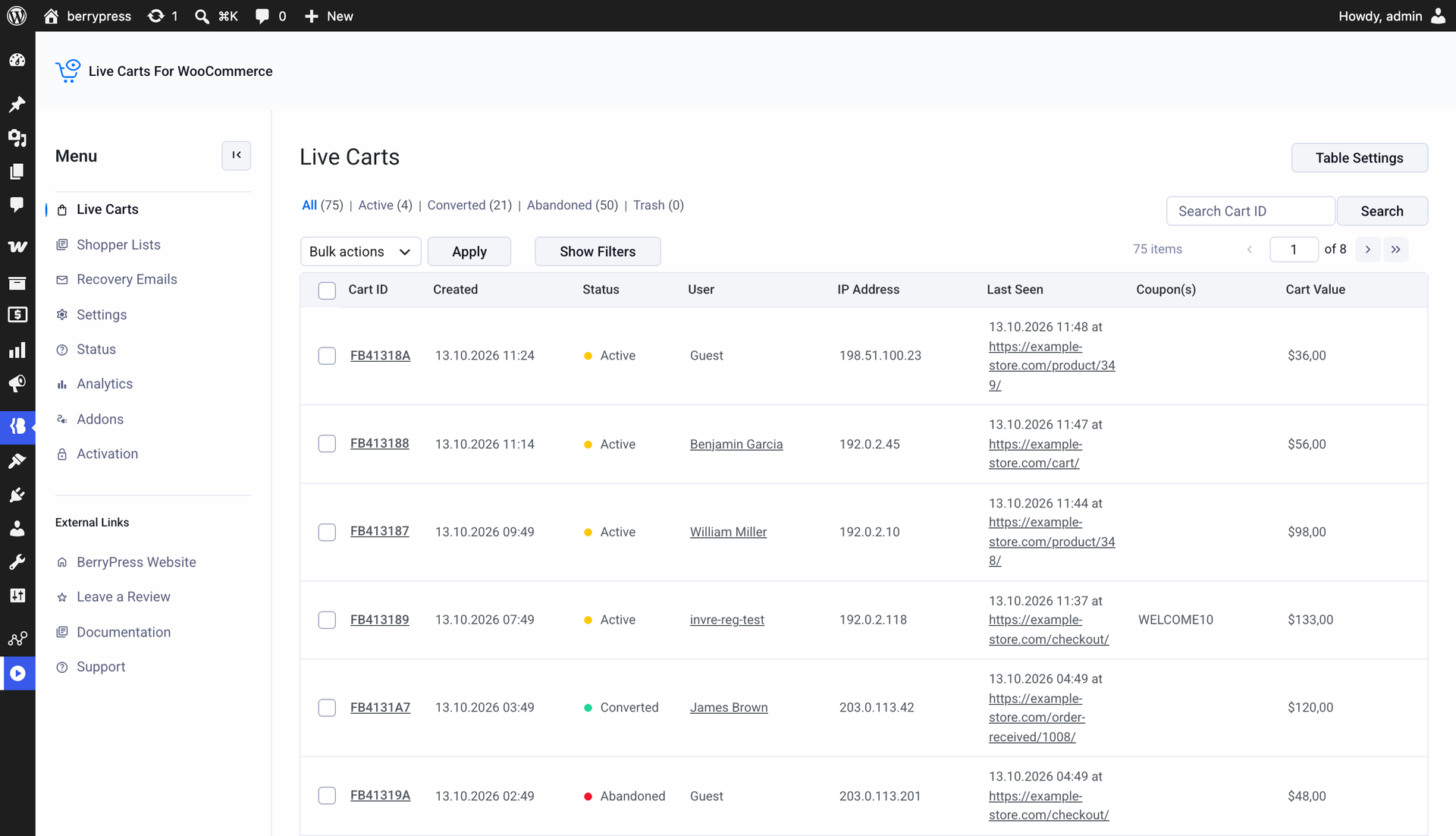The height and width of the screenshot is (836, 1456).
Task: Go to the next page of carts
Action: (1368, 250)
